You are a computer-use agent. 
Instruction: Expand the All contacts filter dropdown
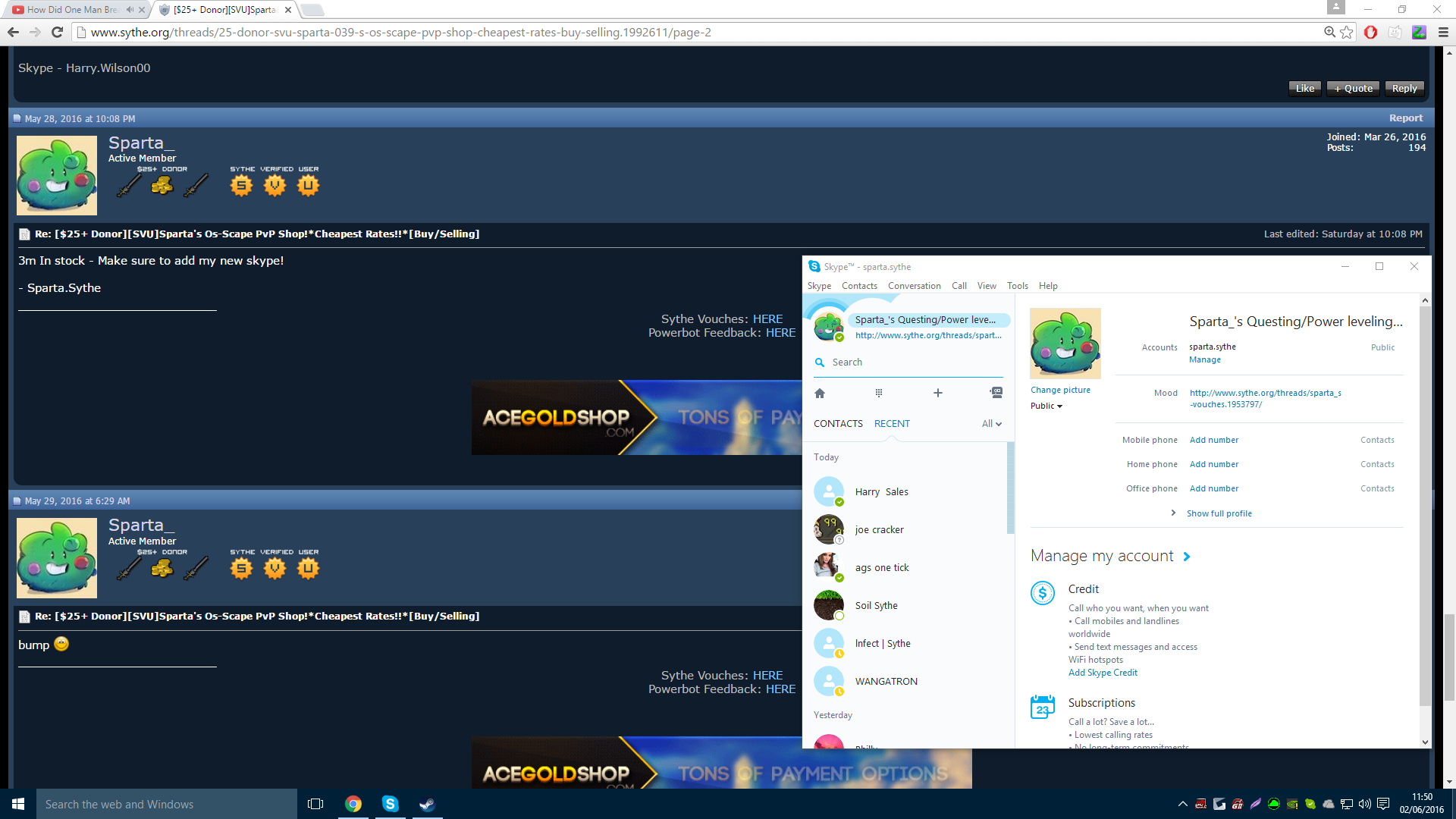(x=992, y=424)
